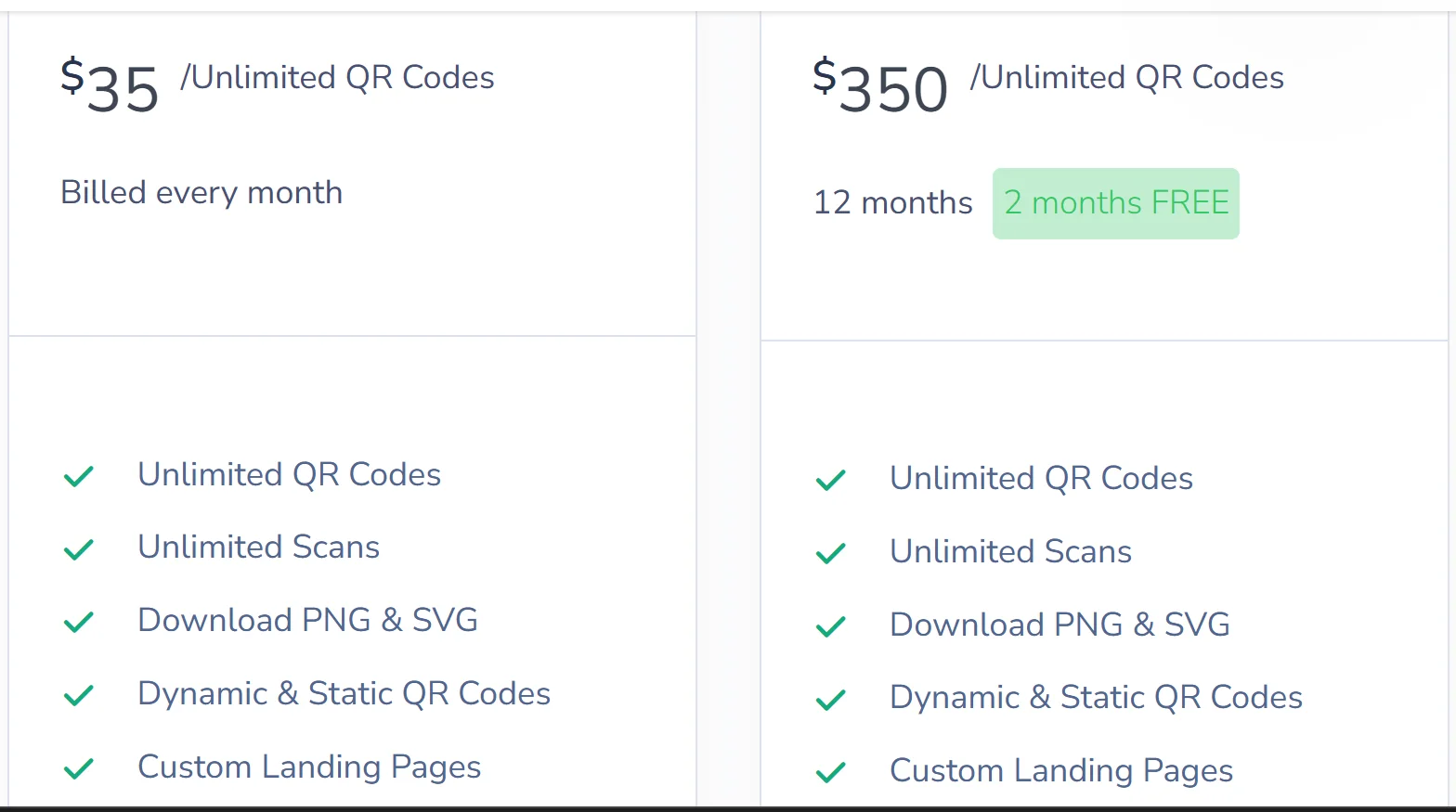Click checkmark beside Custom Landing Pages in monthly plan

pos(79,768)
